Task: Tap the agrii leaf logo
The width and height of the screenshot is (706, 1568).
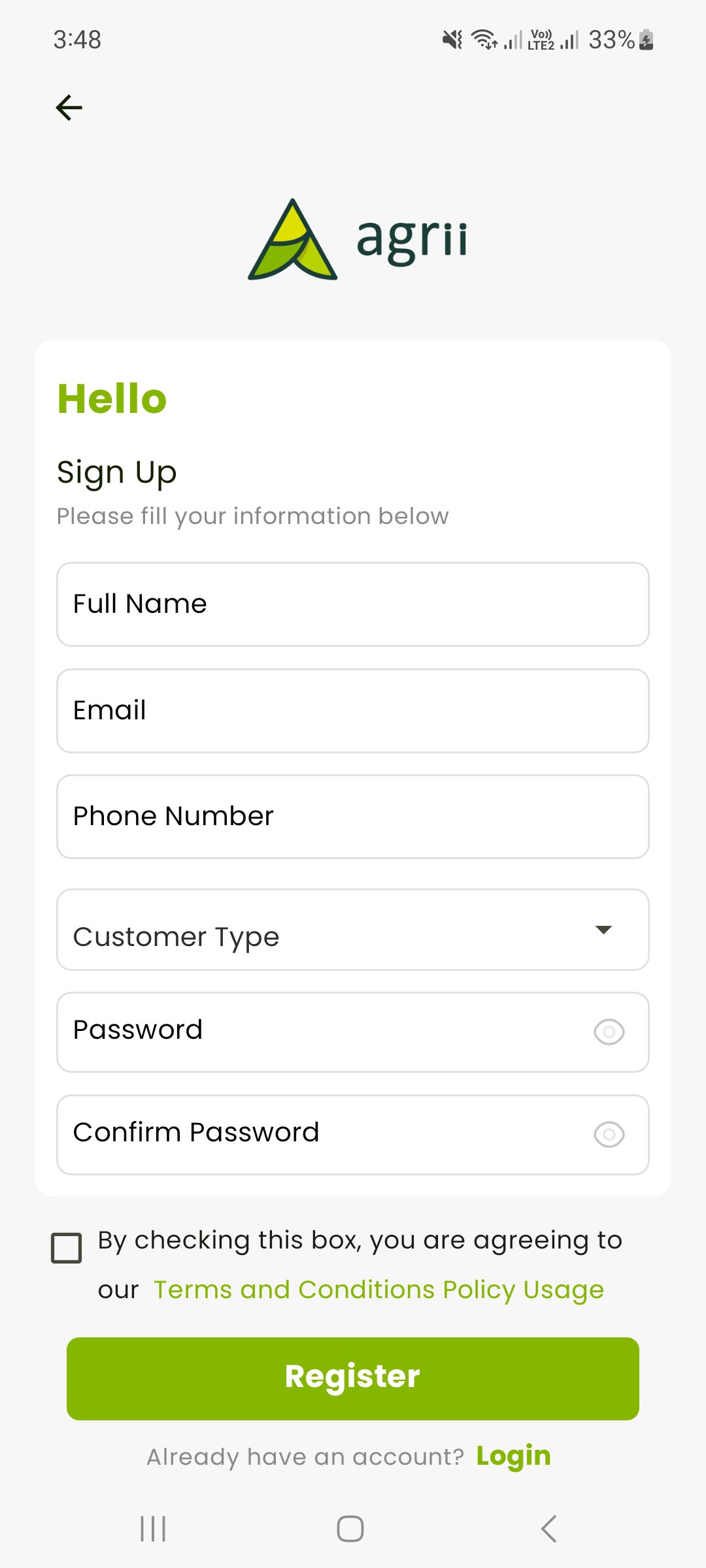Action: (x=293, y=240)
